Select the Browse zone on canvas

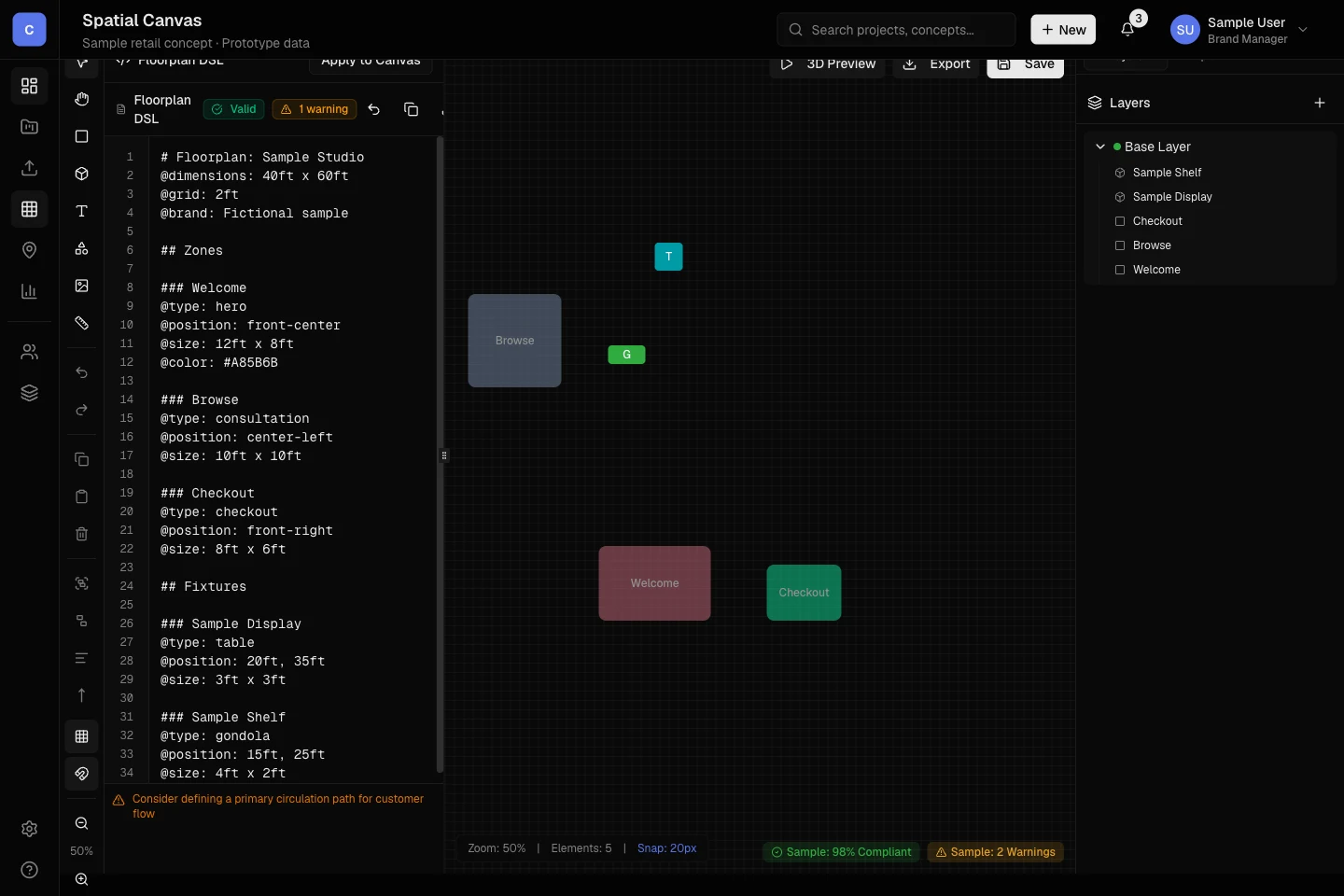click(x=514, y=341)
